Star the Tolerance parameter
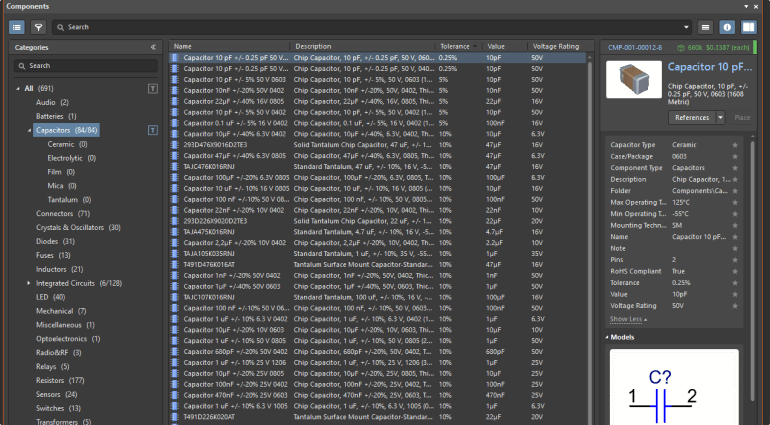 pos(736,282)
